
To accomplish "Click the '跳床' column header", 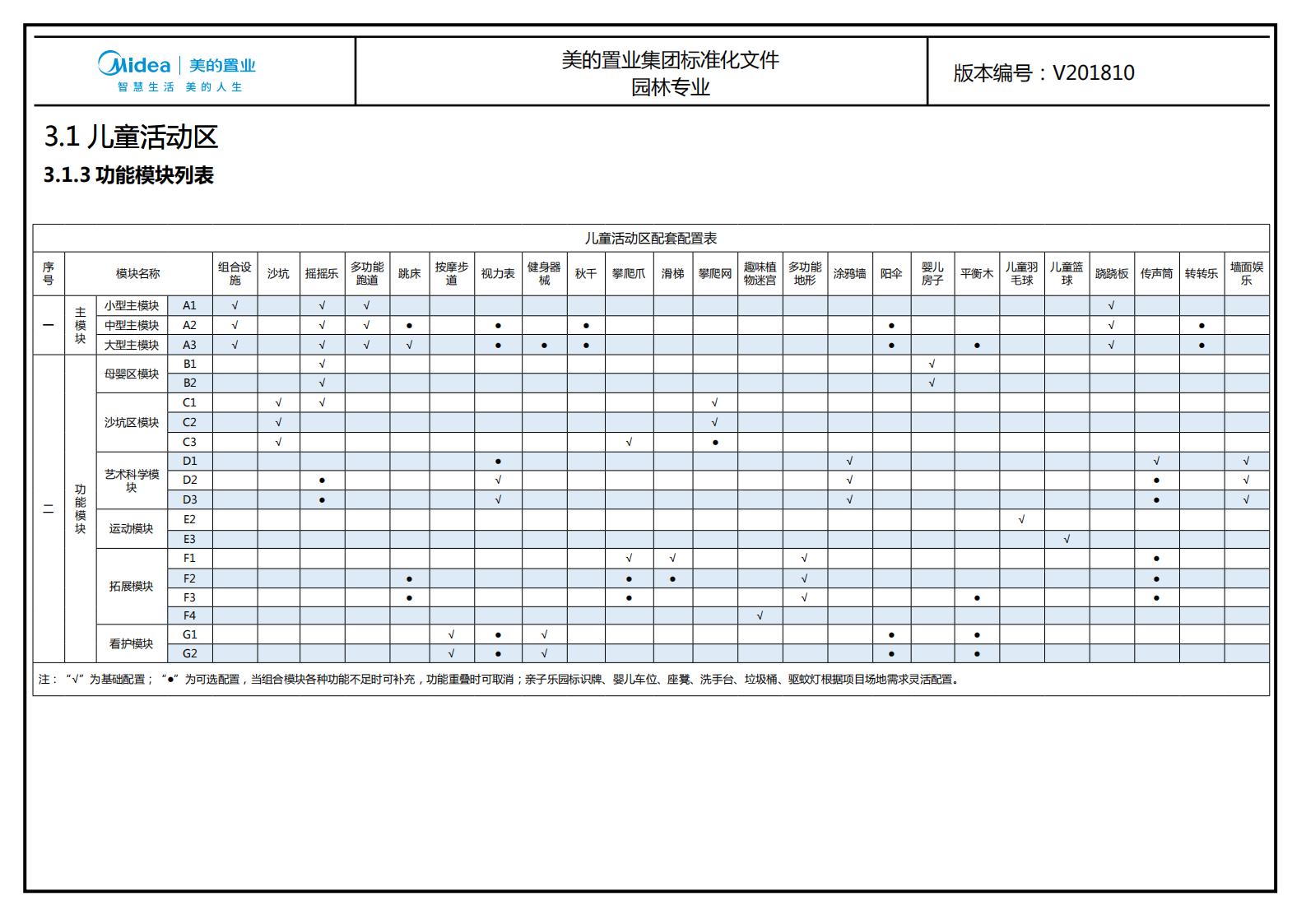I will point(410,273).
